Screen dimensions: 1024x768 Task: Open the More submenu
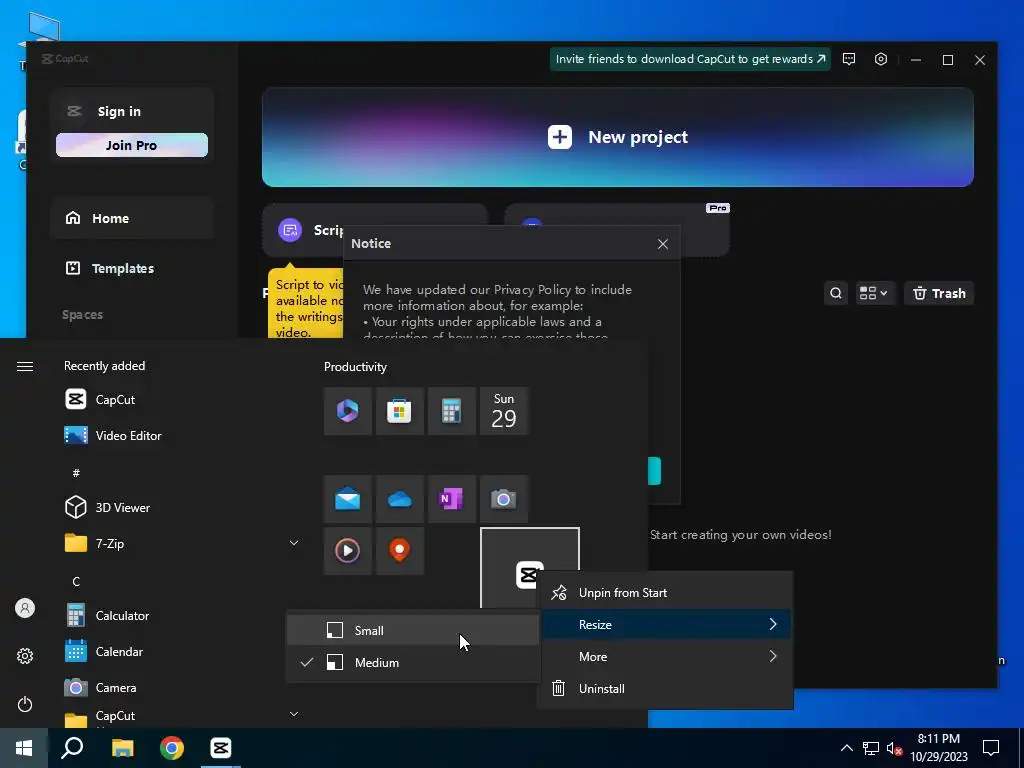(665, 657)
